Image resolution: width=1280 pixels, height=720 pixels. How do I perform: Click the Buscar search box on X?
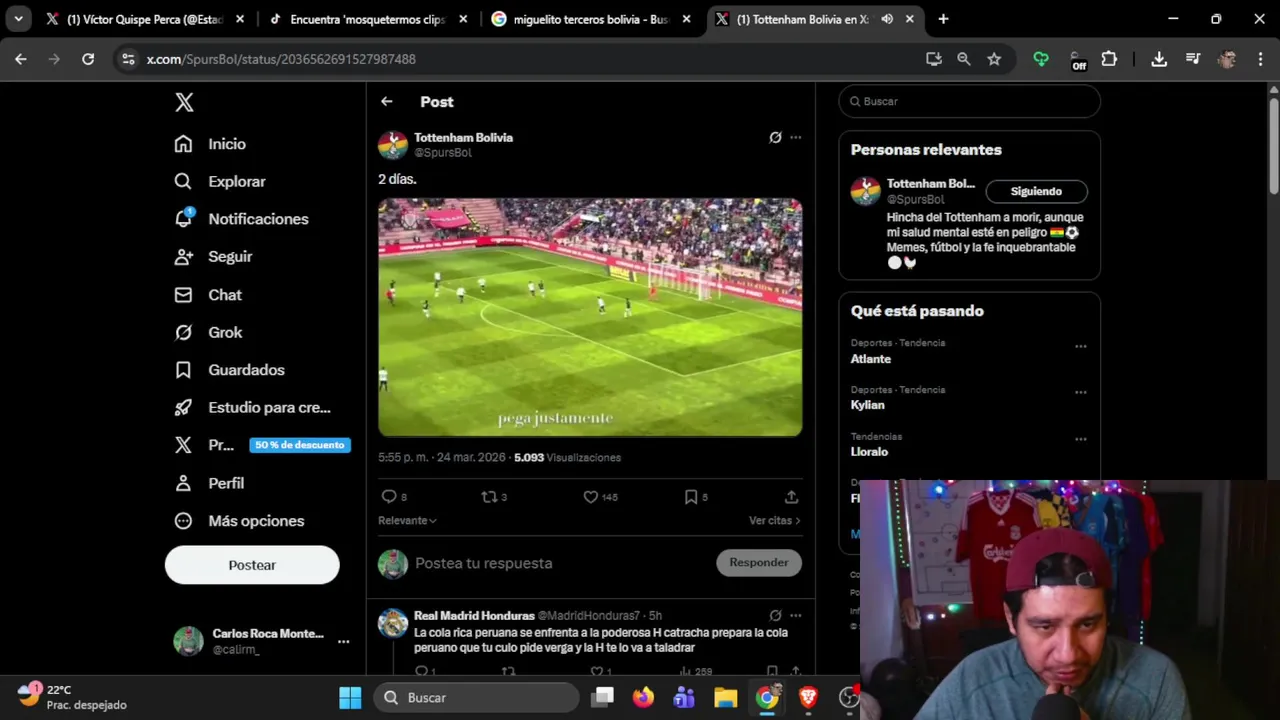click(970, 101)
